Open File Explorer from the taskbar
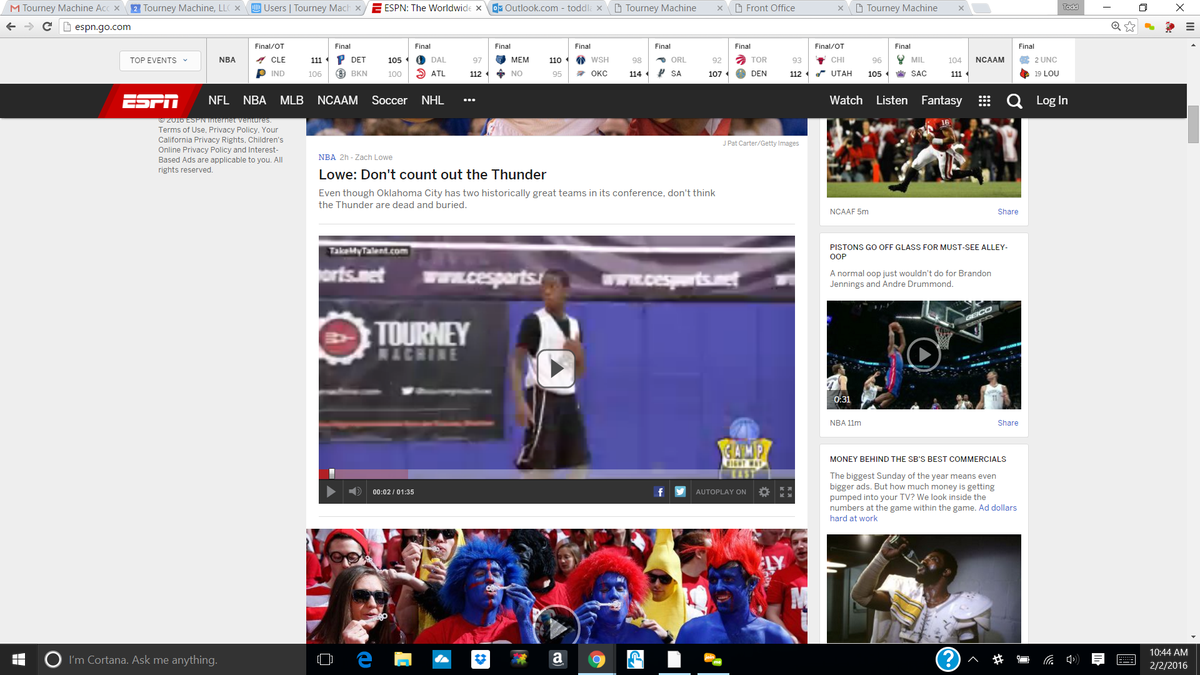The width and height of the screenshot is (1200, 675). tap(403, 660)
